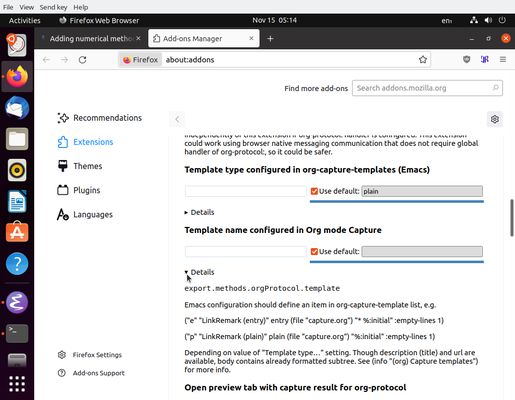Image resolution: width=515 pixels, height=400 pixels.
Task: Click heading Open preview tab with capture result
Action: pos(295,388)
